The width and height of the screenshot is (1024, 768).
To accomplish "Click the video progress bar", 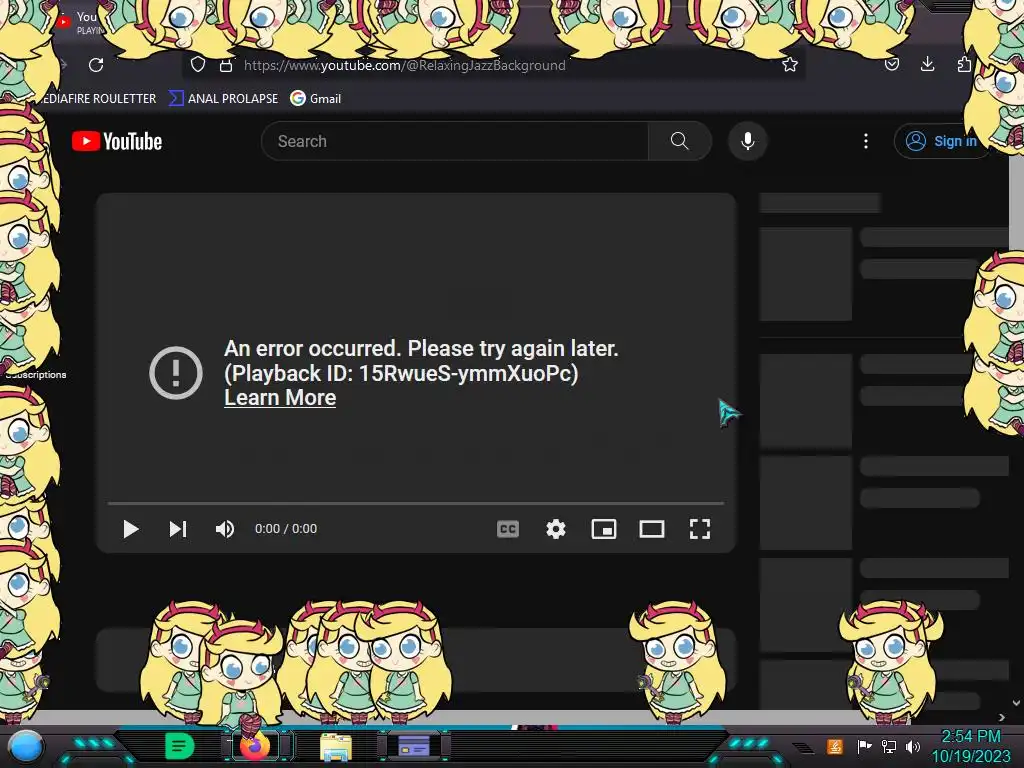I will pyautogui.click(x=416, y=504).
